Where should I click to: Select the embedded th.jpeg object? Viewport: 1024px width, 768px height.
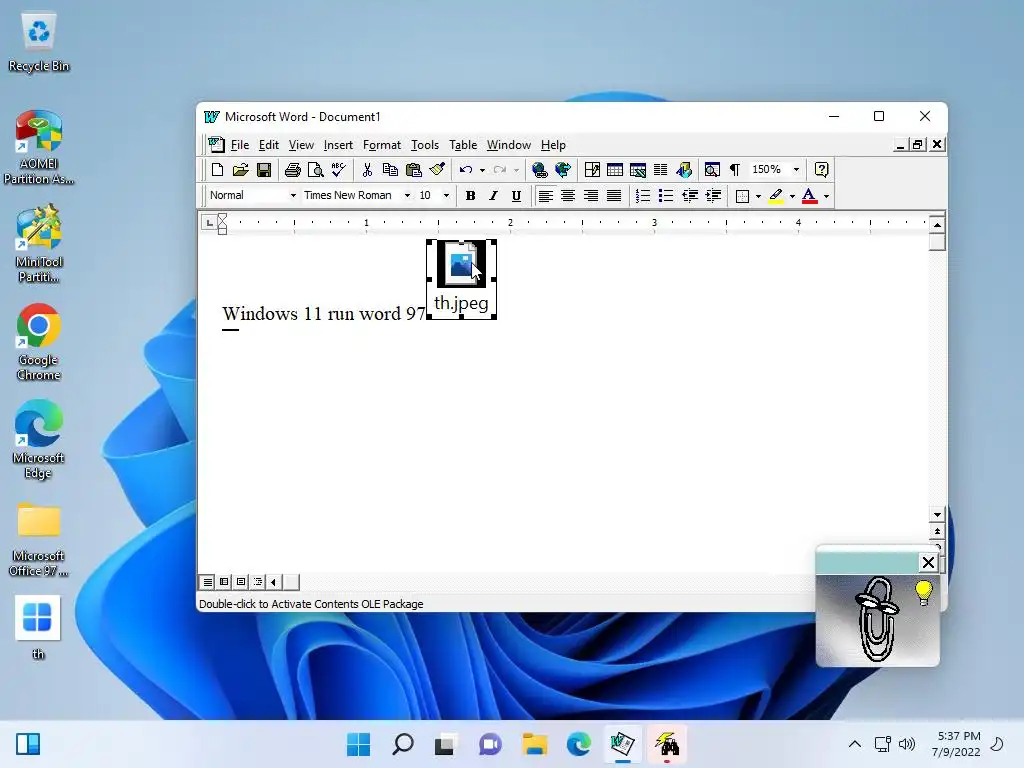click(461, 280)
